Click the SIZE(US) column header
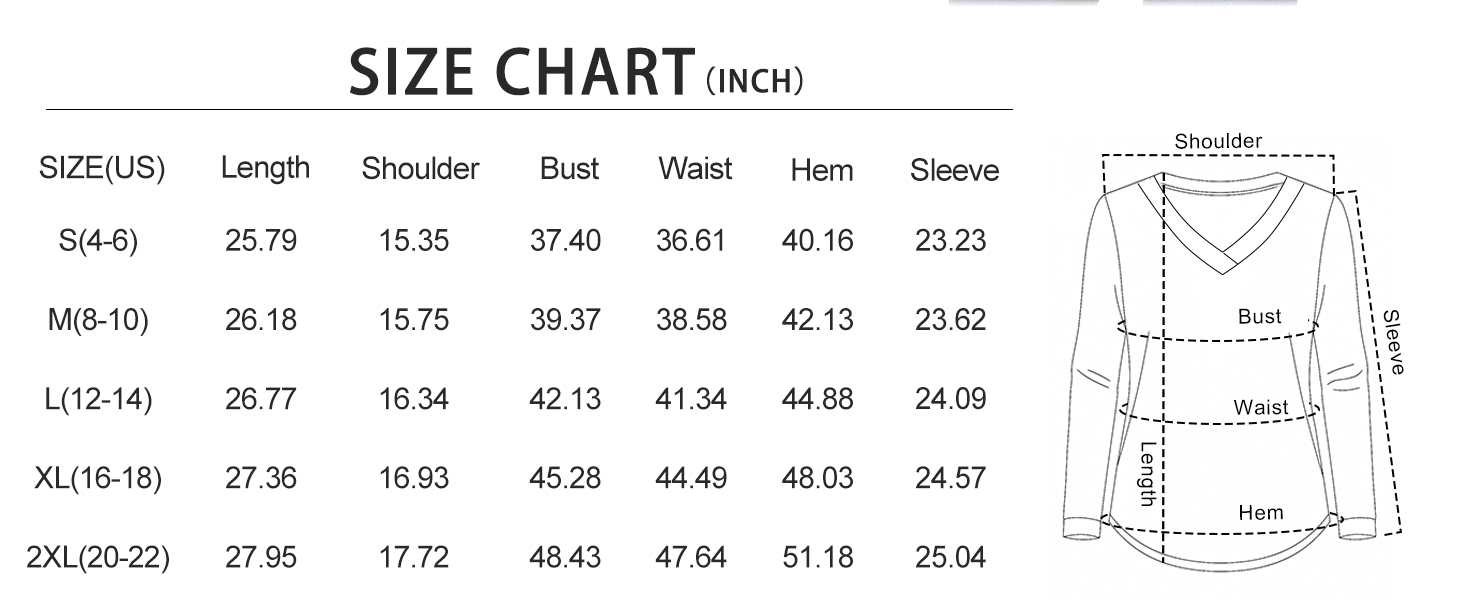1464x600 pixels. 101,168
